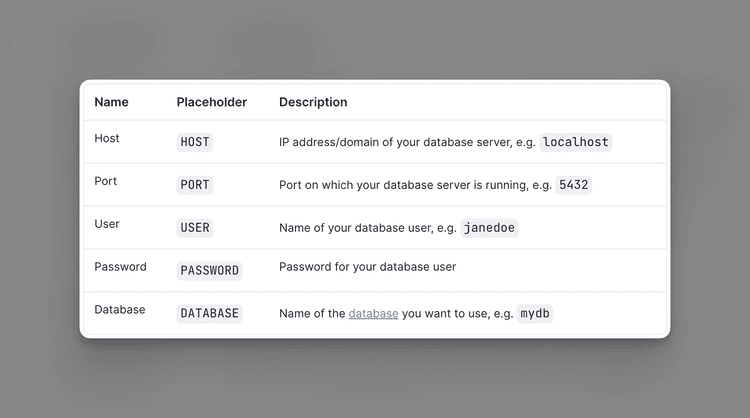Viewport: 750px width, 418px height.
Task: Click the 5432 port example snippet
Action: 574,185
